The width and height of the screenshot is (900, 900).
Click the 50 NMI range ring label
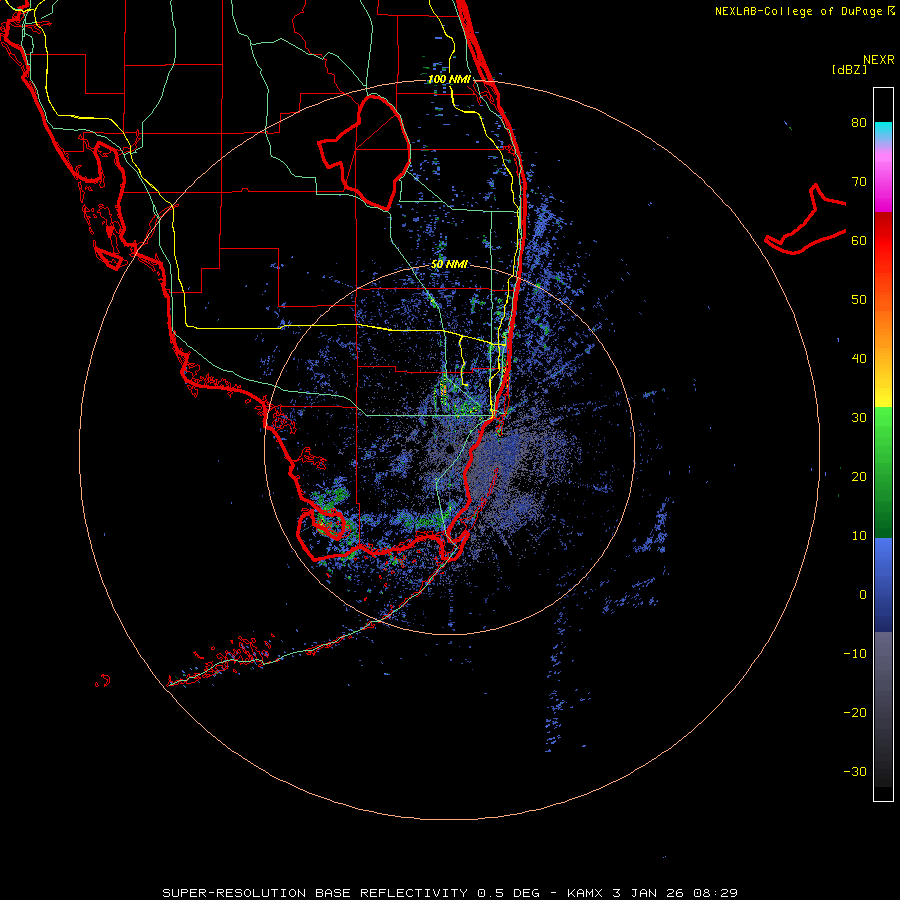coord(449,265)
